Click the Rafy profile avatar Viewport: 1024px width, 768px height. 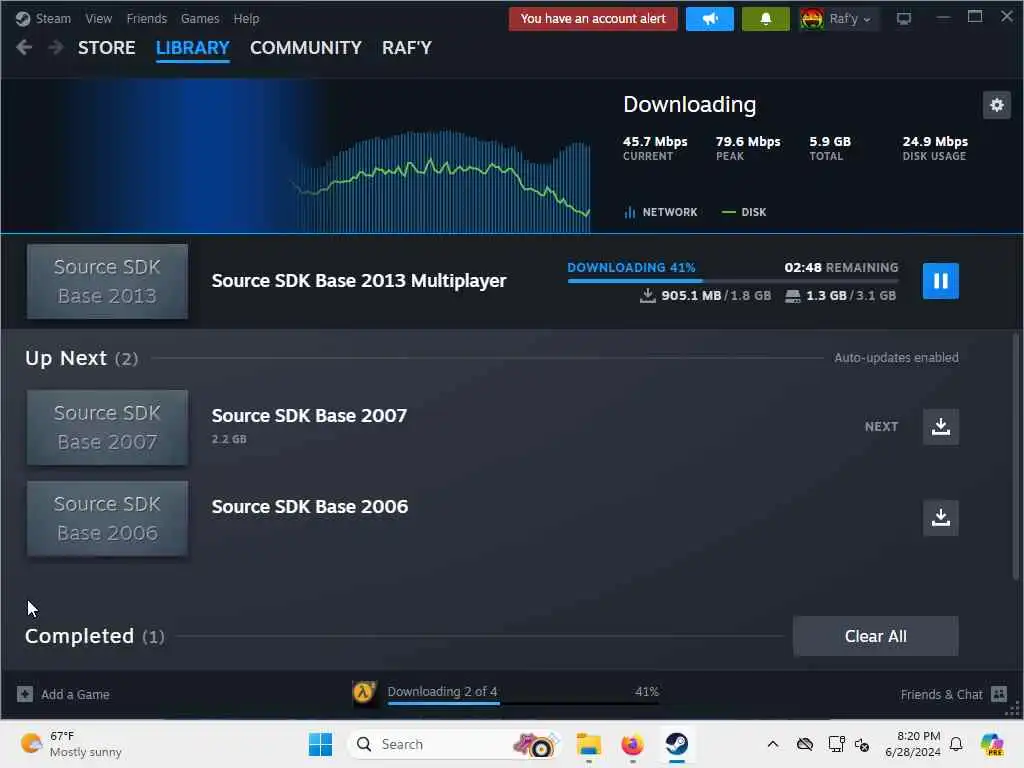[x=812, y=19]
